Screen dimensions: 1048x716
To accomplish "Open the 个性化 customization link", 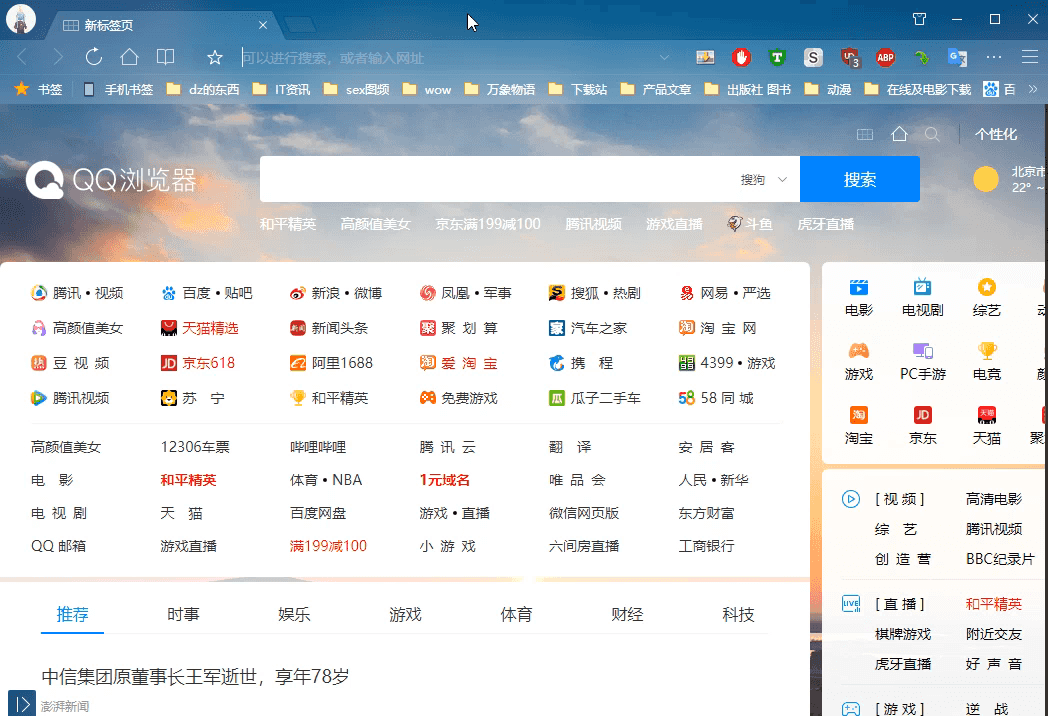I will 995,134.
